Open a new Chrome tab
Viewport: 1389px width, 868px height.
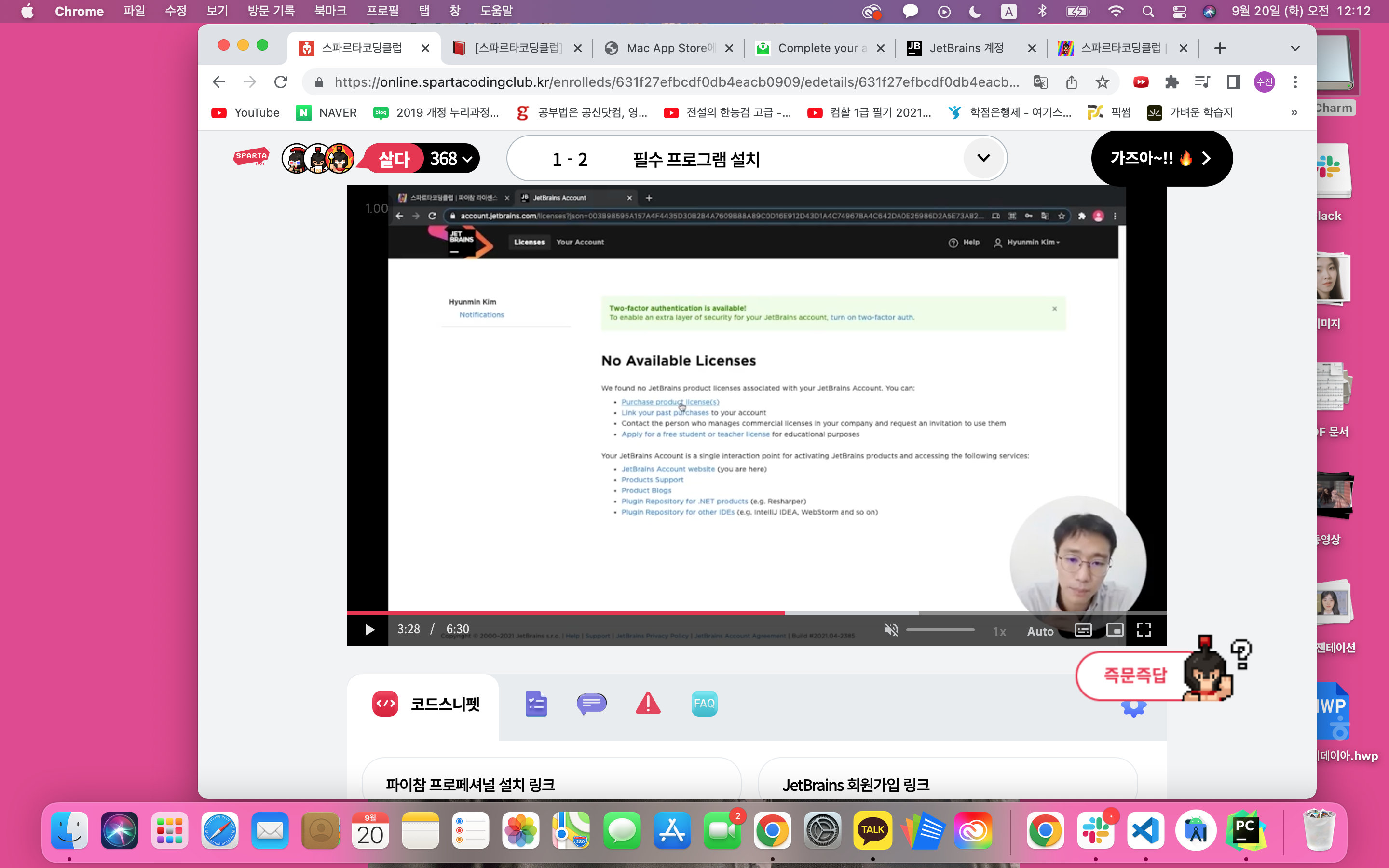point(1220,48)
